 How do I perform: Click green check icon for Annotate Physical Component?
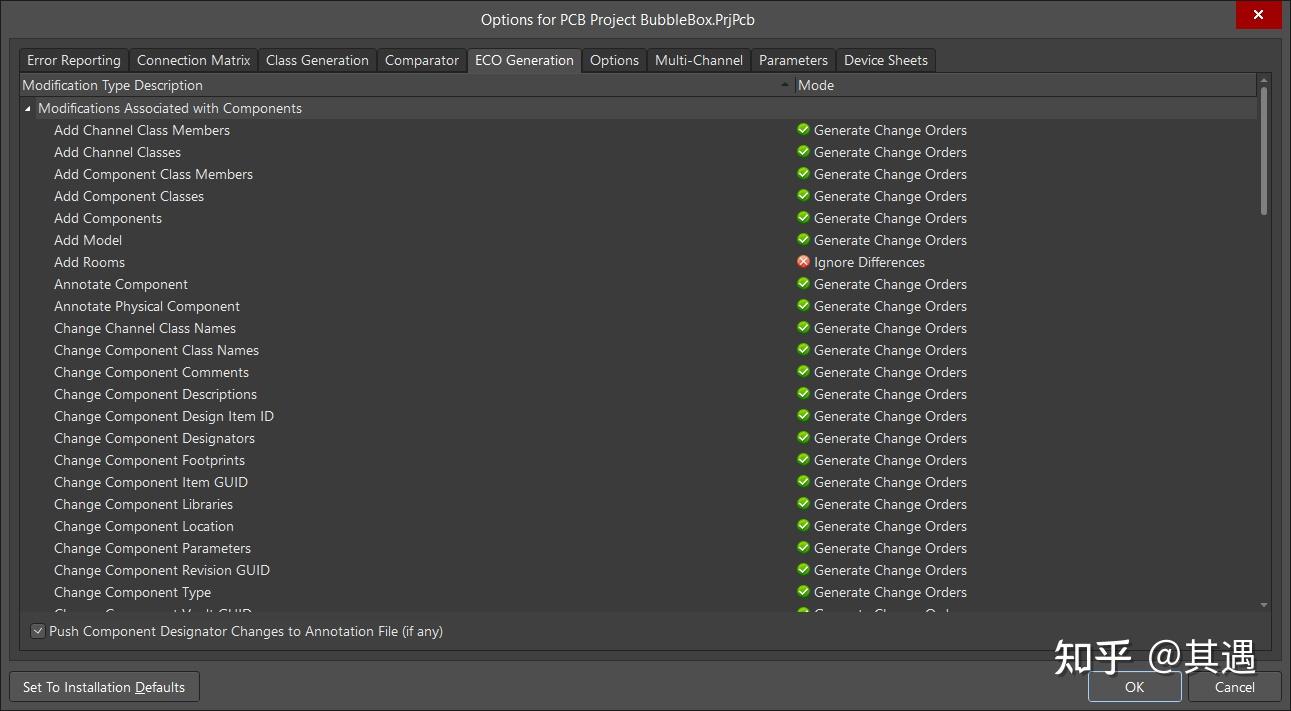point(803,305)
